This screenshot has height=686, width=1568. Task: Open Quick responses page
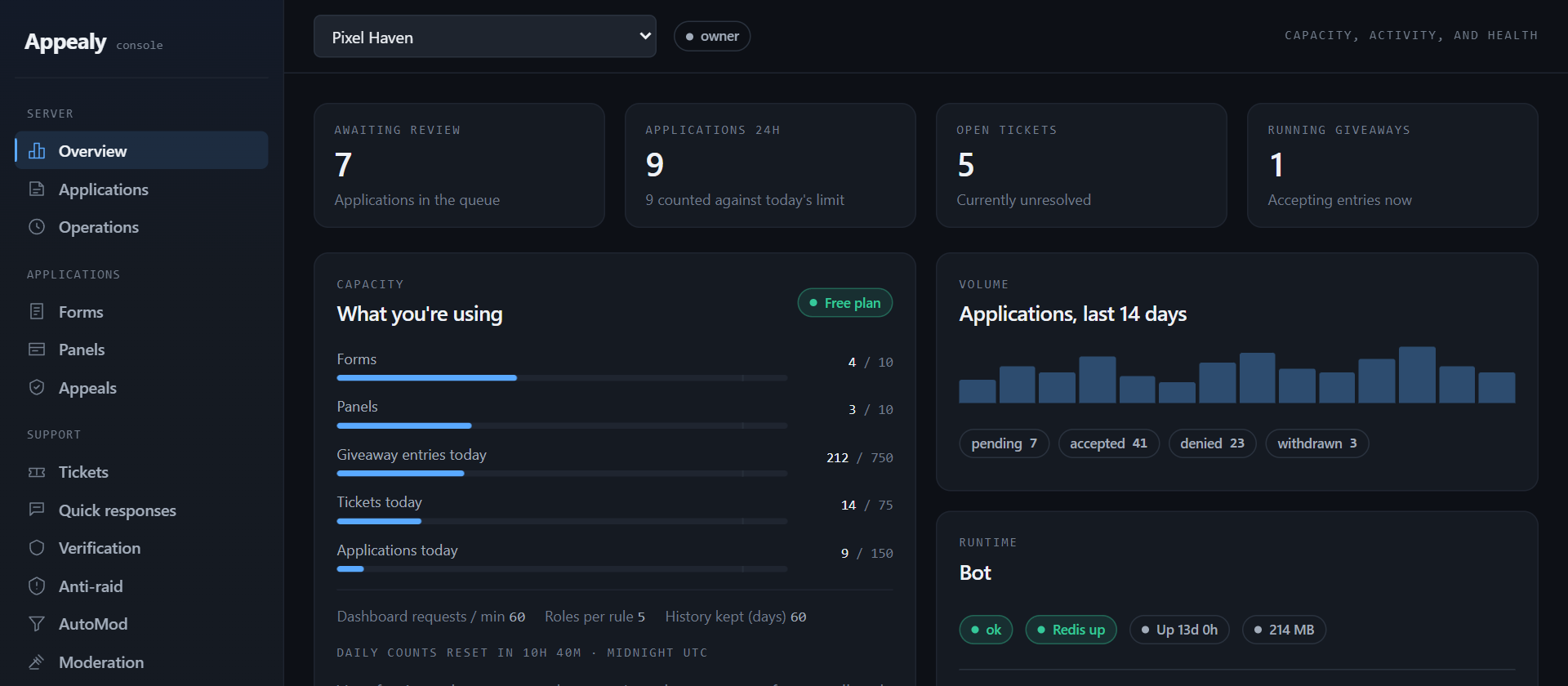[x=141, y=510]
